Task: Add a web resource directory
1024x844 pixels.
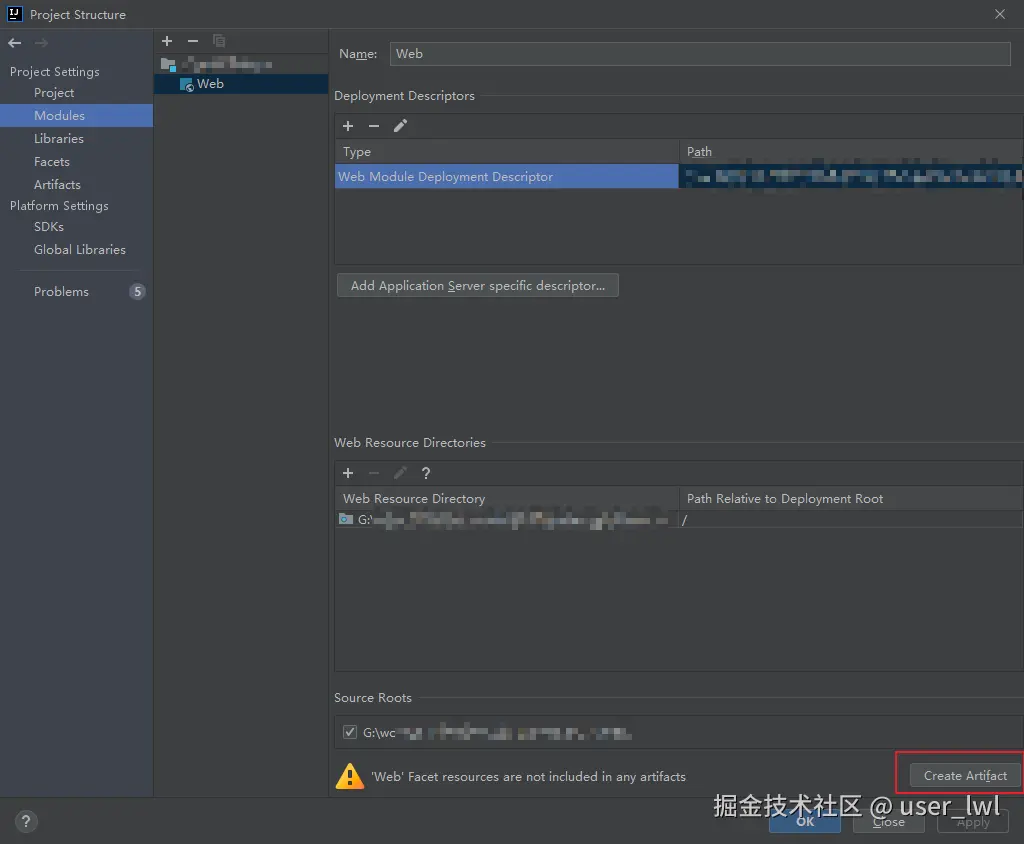Action: pos(348,473)
